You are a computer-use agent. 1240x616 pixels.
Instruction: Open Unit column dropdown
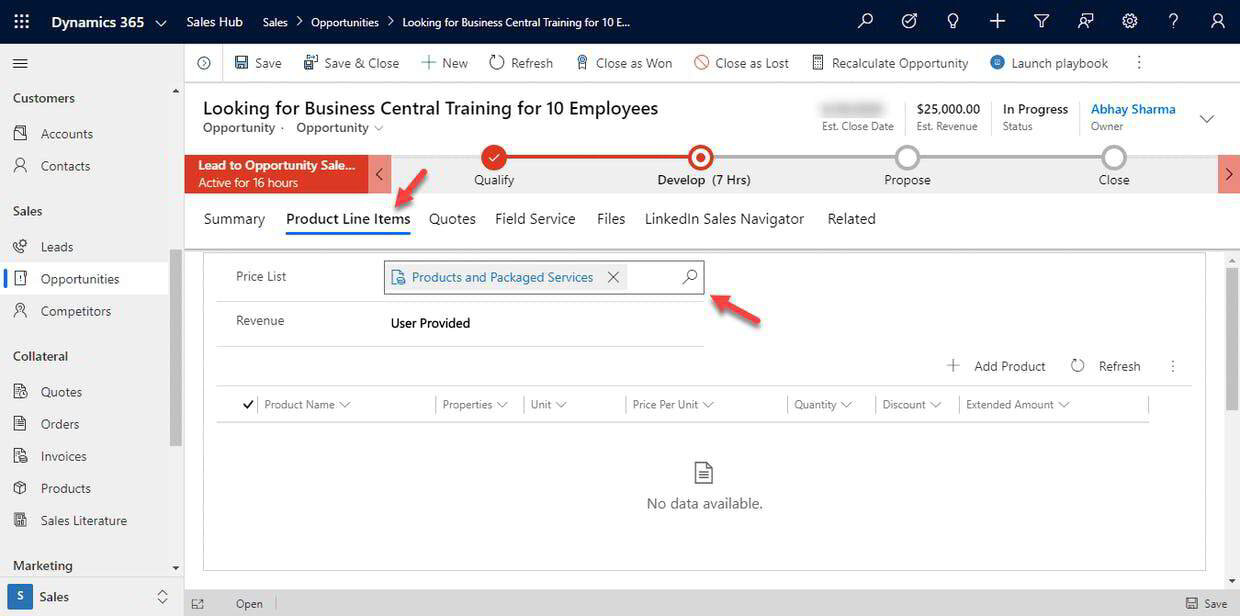coord(561,405)
